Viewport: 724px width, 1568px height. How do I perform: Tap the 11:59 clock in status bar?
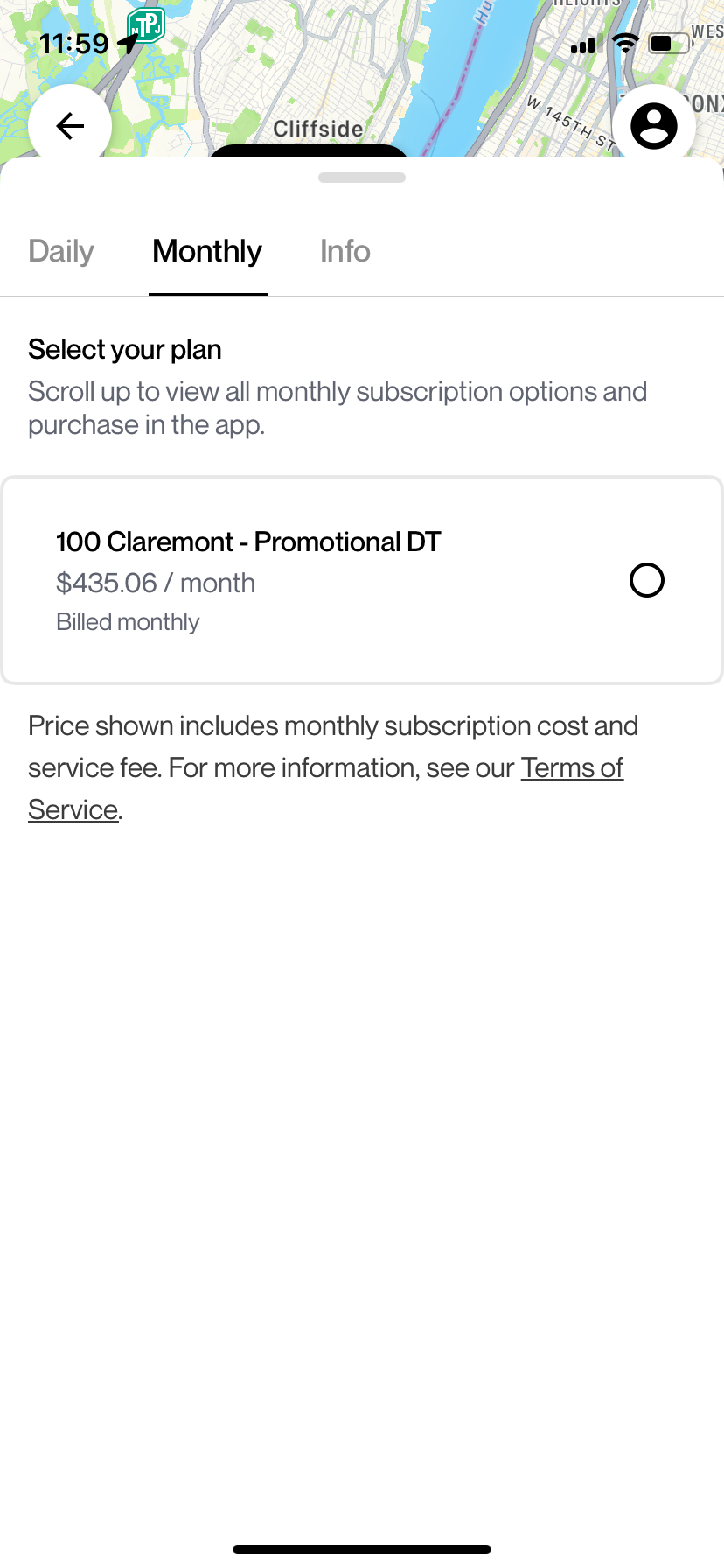click(74, 44)
